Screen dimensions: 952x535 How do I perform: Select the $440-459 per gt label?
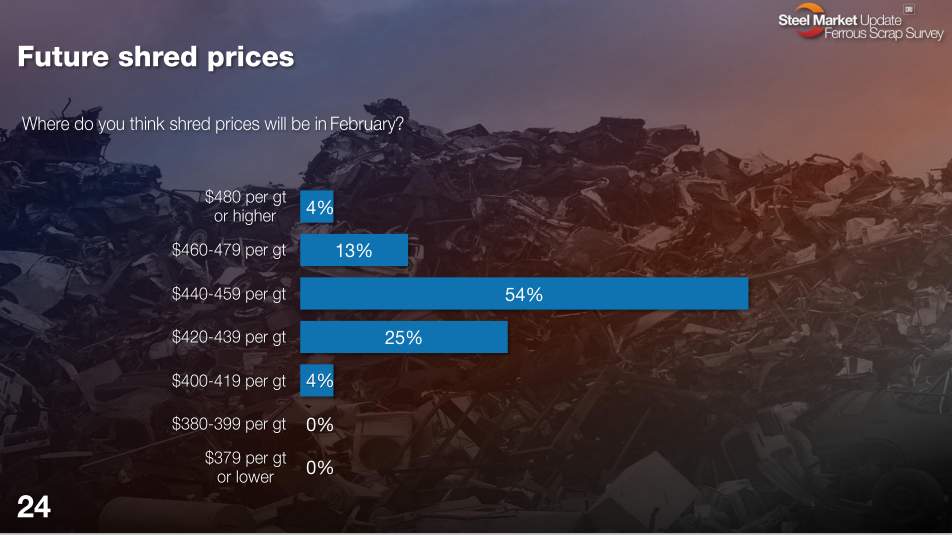tap(229, 294)
